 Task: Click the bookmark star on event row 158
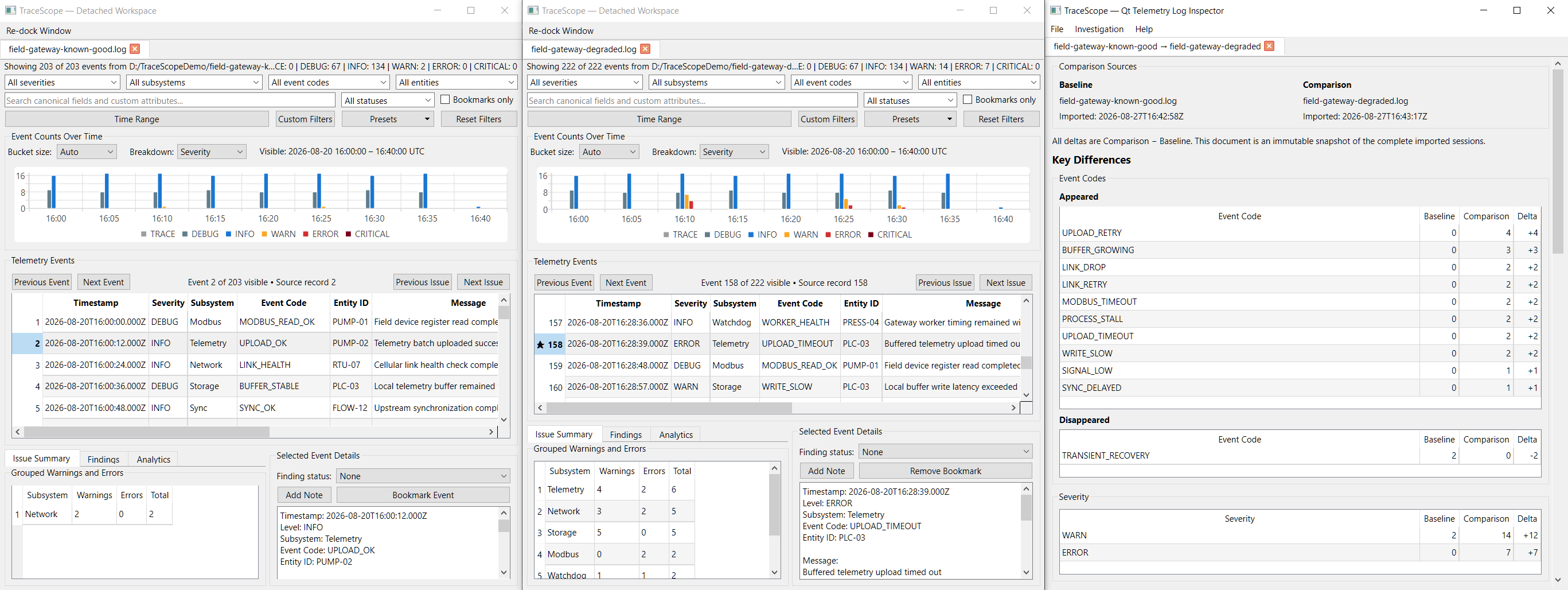540,344
